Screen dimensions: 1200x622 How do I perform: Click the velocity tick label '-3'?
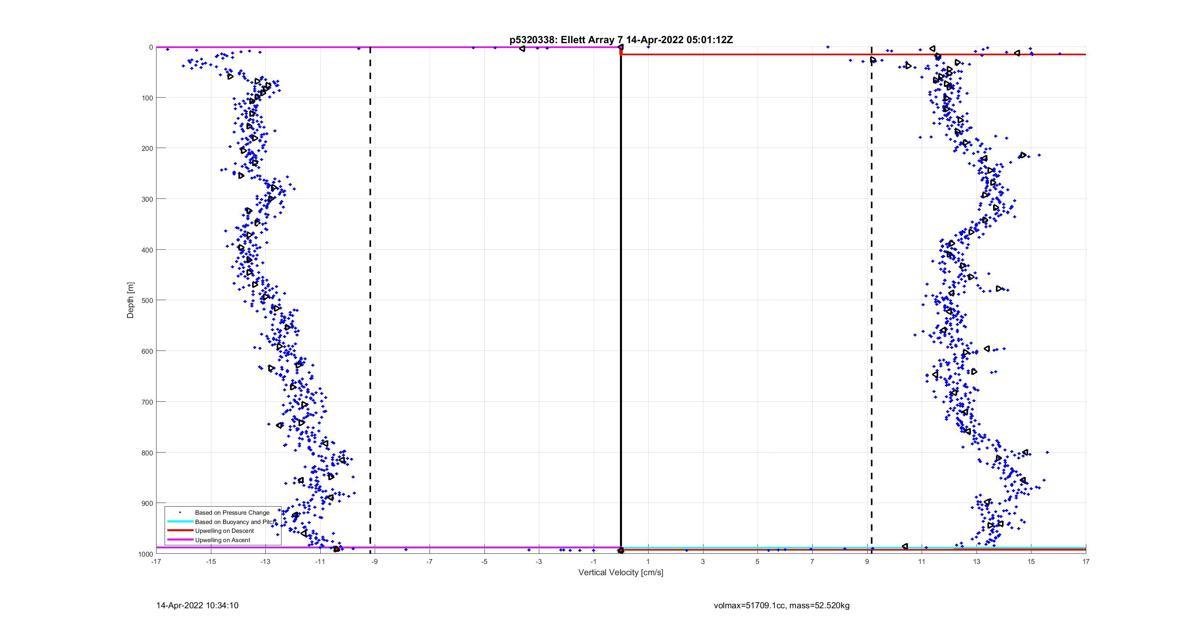pos(538,562)
